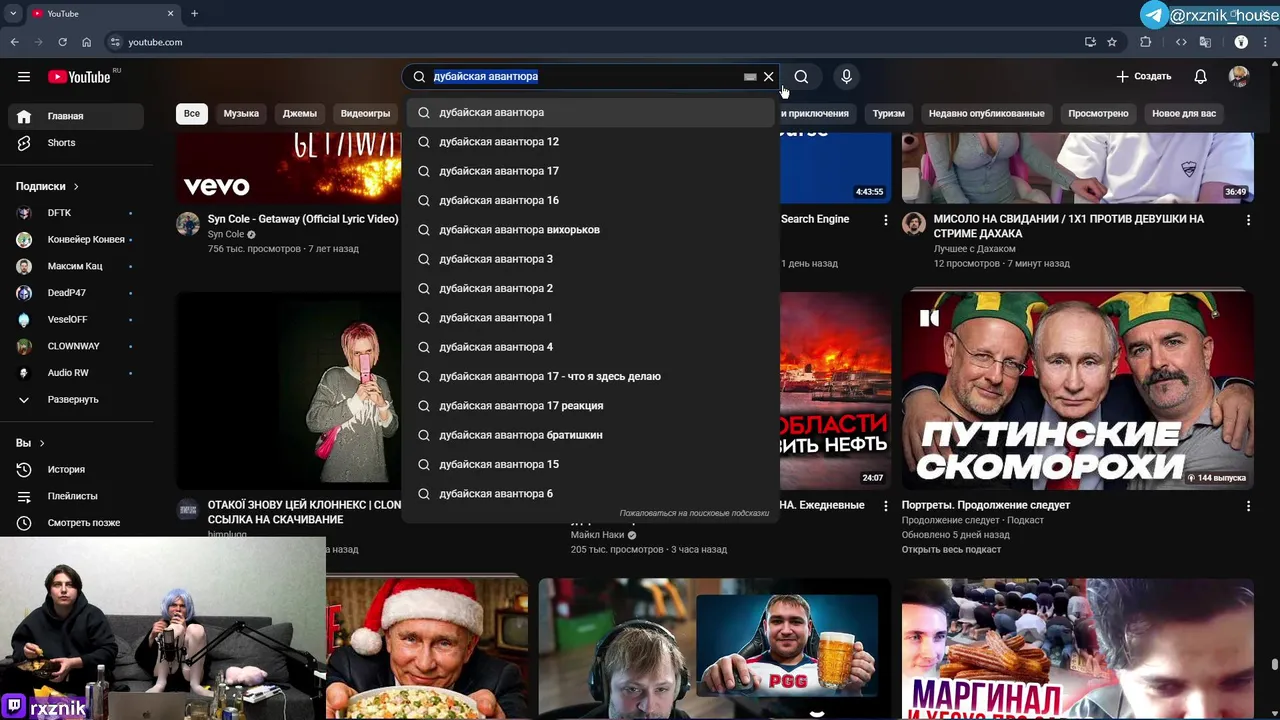
Task: Click the YouTube logo
Action: point(80,77)
